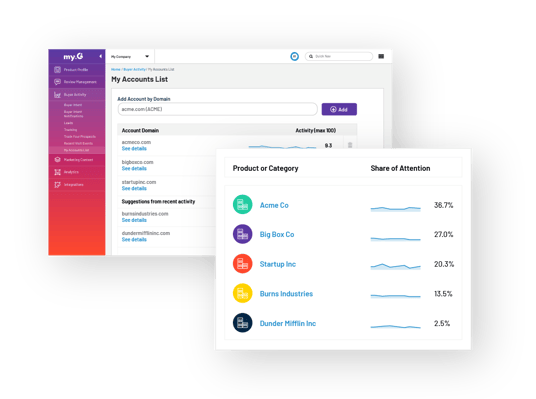
Task: Click the Add Account by Domain input field
Action: (218, 109)
